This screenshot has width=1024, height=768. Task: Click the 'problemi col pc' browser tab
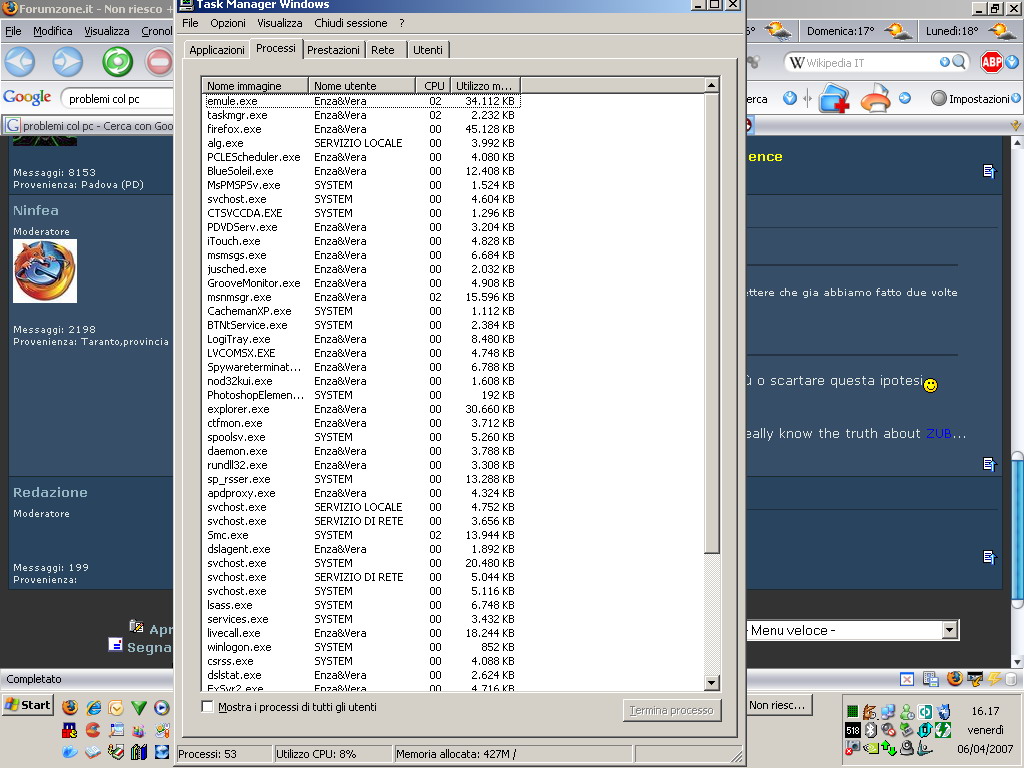coord(89,126)
